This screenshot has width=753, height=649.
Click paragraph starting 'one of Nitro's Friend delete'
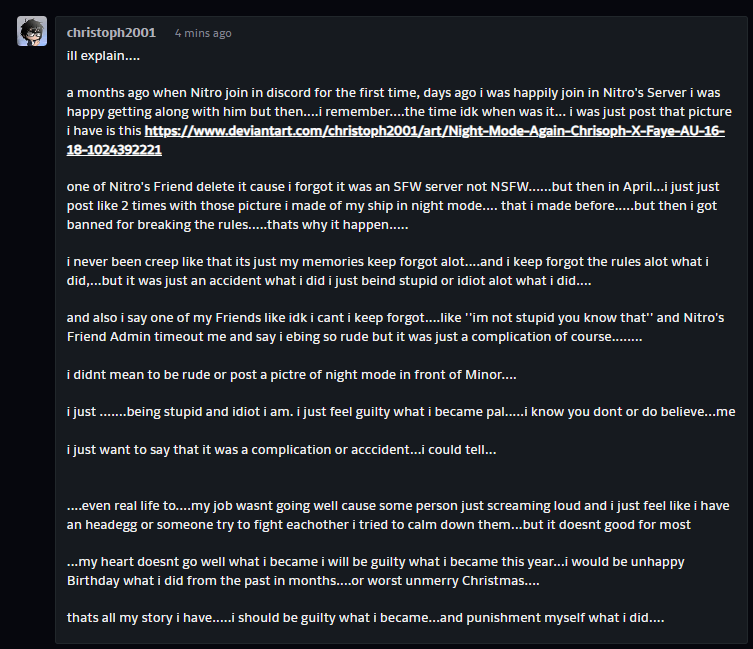click(x=393, y=206)
